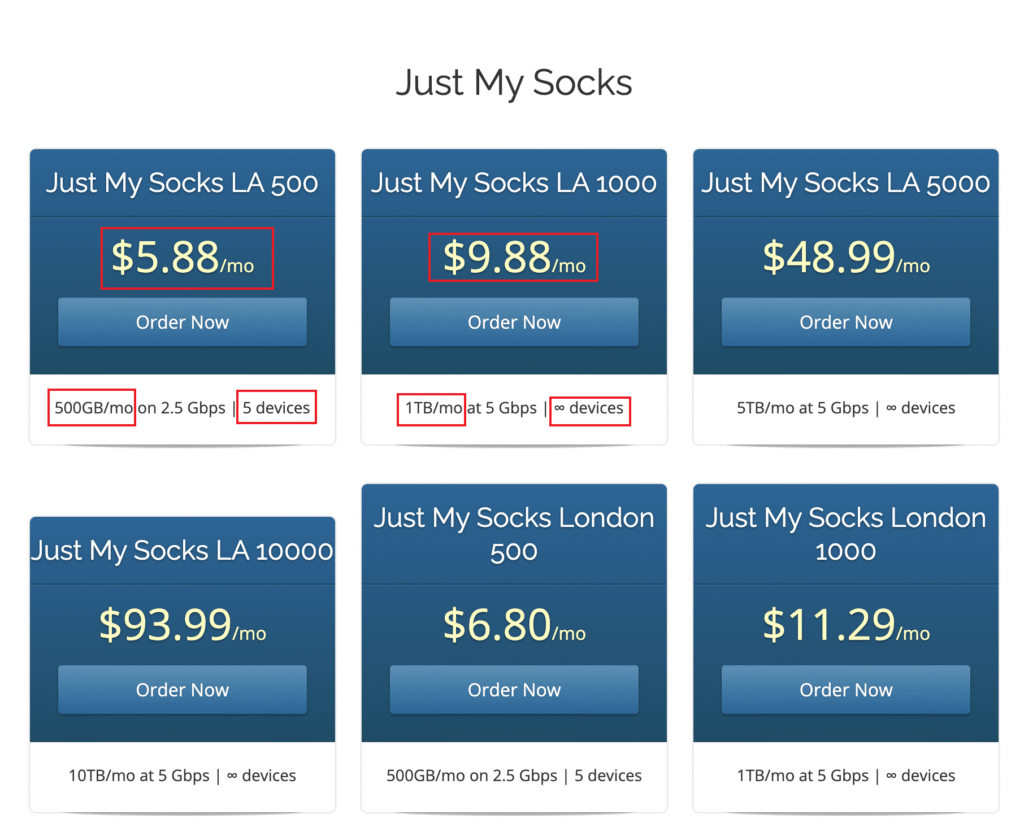Order the Just My Socks London 1000 plan
This screenshot has width=1024, height=828.
click(846, 690)
